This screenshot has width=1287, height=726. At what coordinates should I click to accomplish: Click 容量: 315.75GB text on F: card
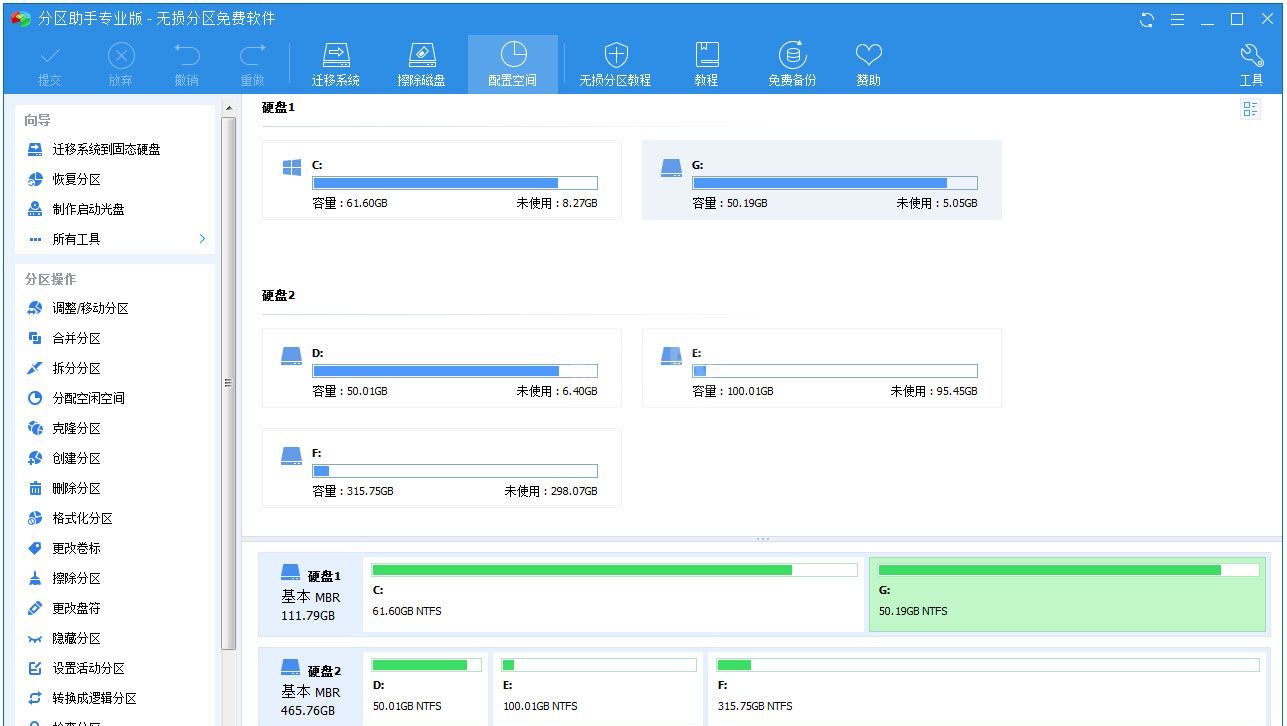[x=353, y=491]
